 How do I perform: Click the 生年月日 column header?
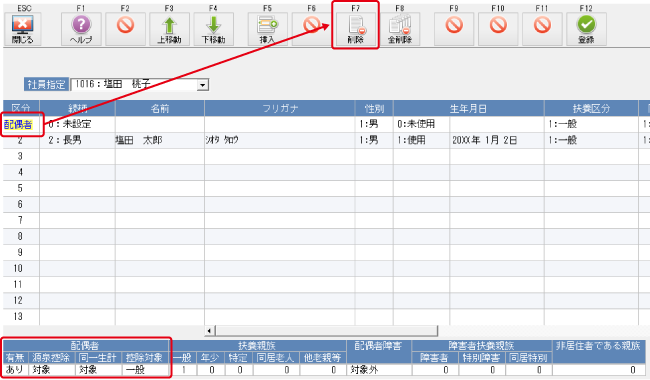[x=468, y=109]
